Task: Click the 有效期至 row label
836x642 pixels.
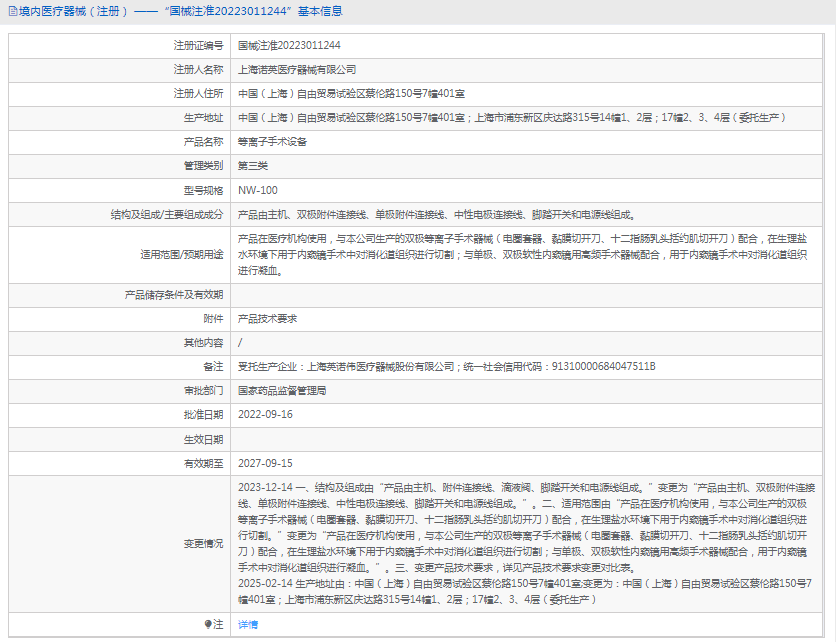Action: [x=203, y=463]
